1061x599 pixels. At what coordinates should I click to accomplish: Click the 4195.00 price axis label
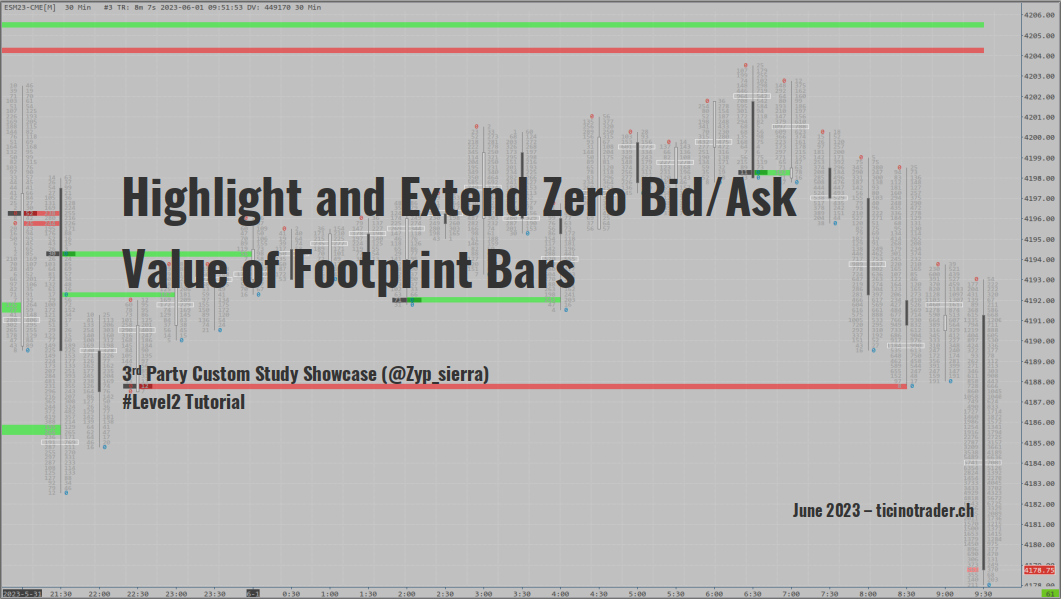point(1039,240)
